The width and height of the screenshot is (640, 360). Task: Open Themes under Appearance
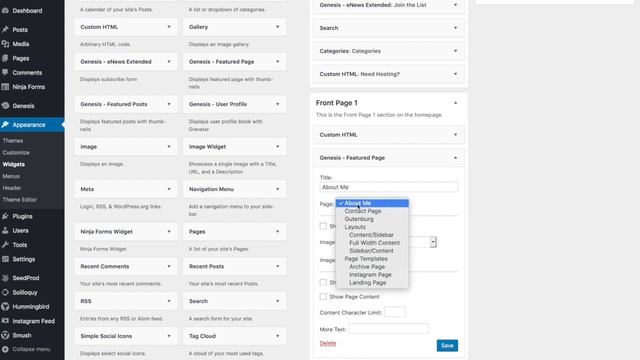point(13,140)
